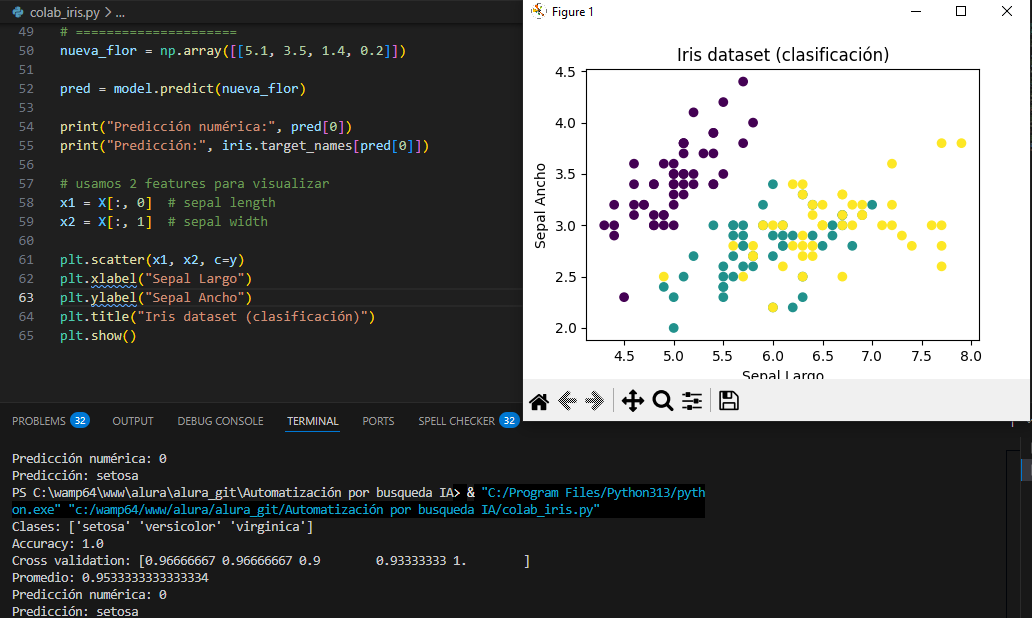
Task: Click comment 'usamos 2 features para visualizar'
Action: [195, 184]
